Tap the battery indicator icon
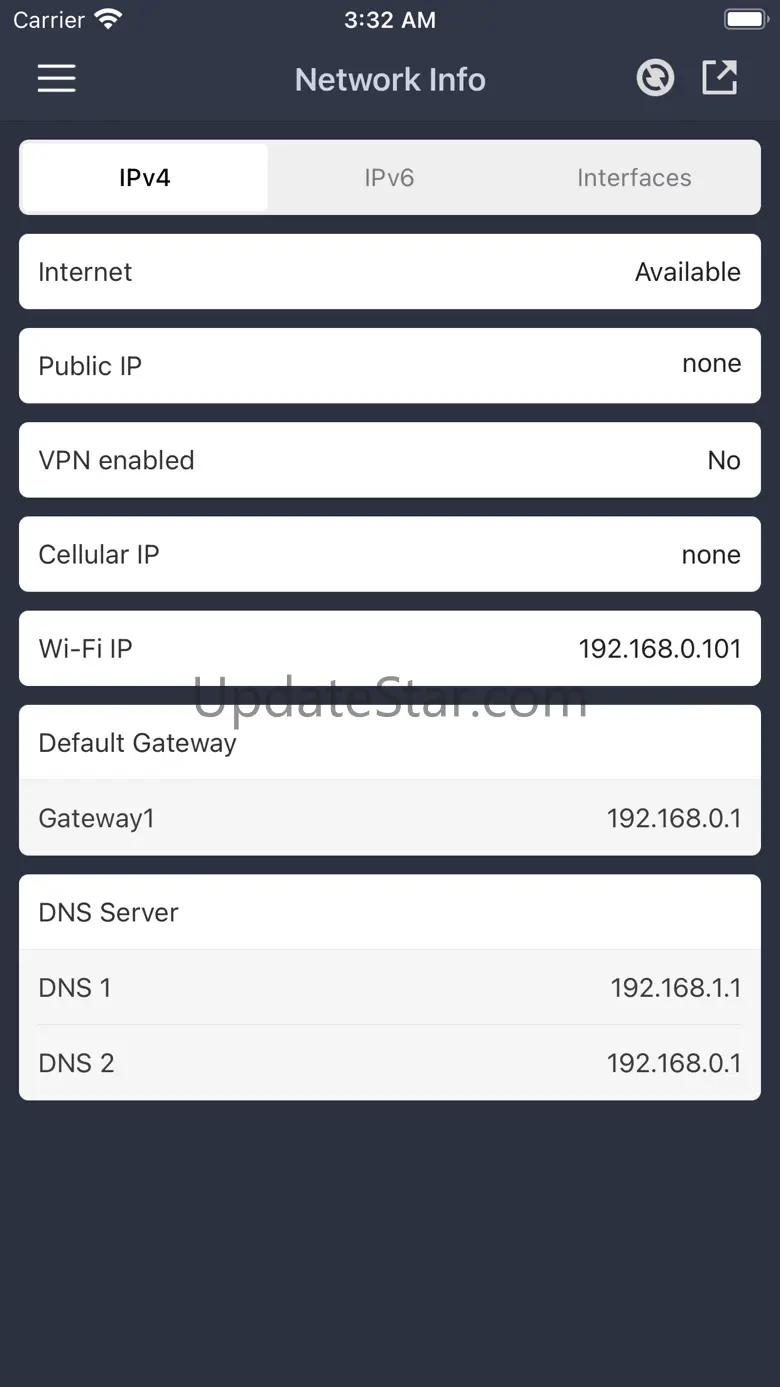780x1387 pixels. 745,19
